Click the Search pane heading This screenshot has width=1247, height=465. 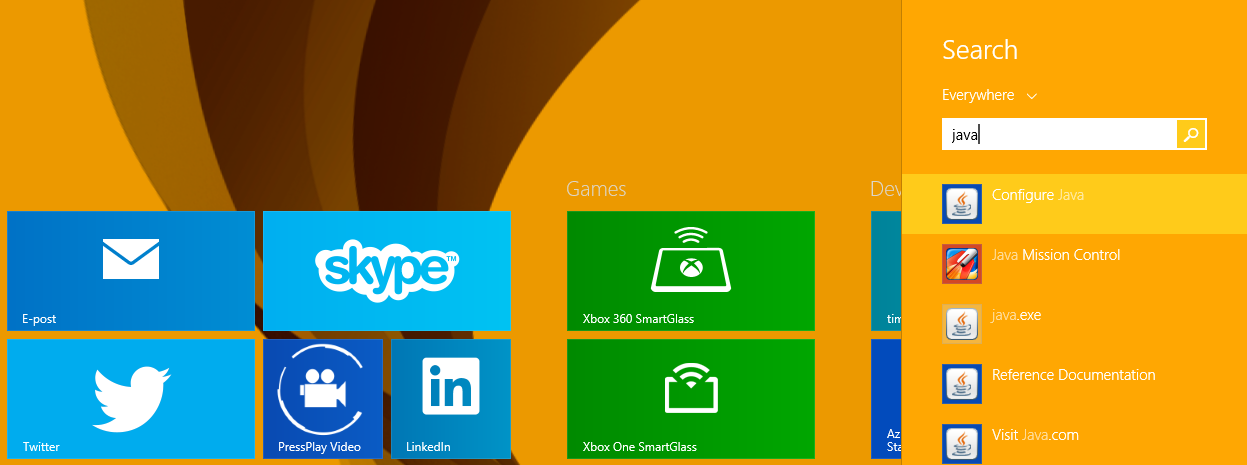(980, 50)
